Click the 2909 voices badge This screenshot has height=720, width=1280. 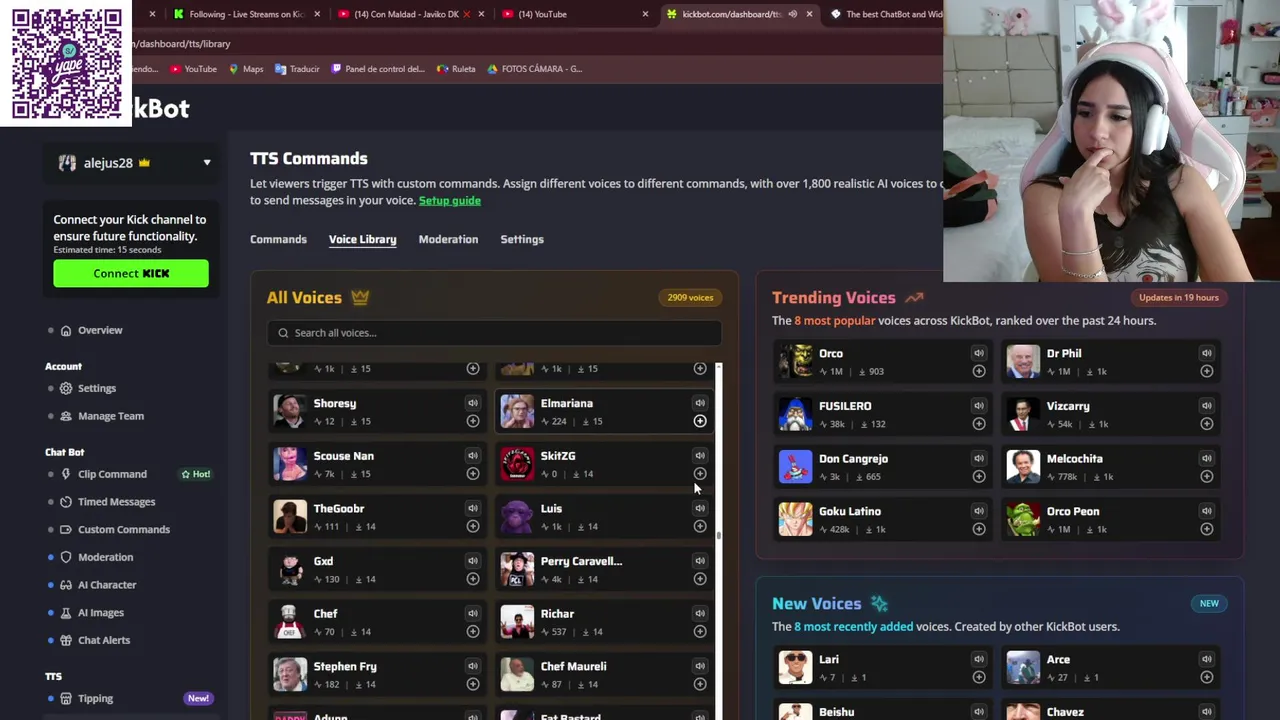690,297
